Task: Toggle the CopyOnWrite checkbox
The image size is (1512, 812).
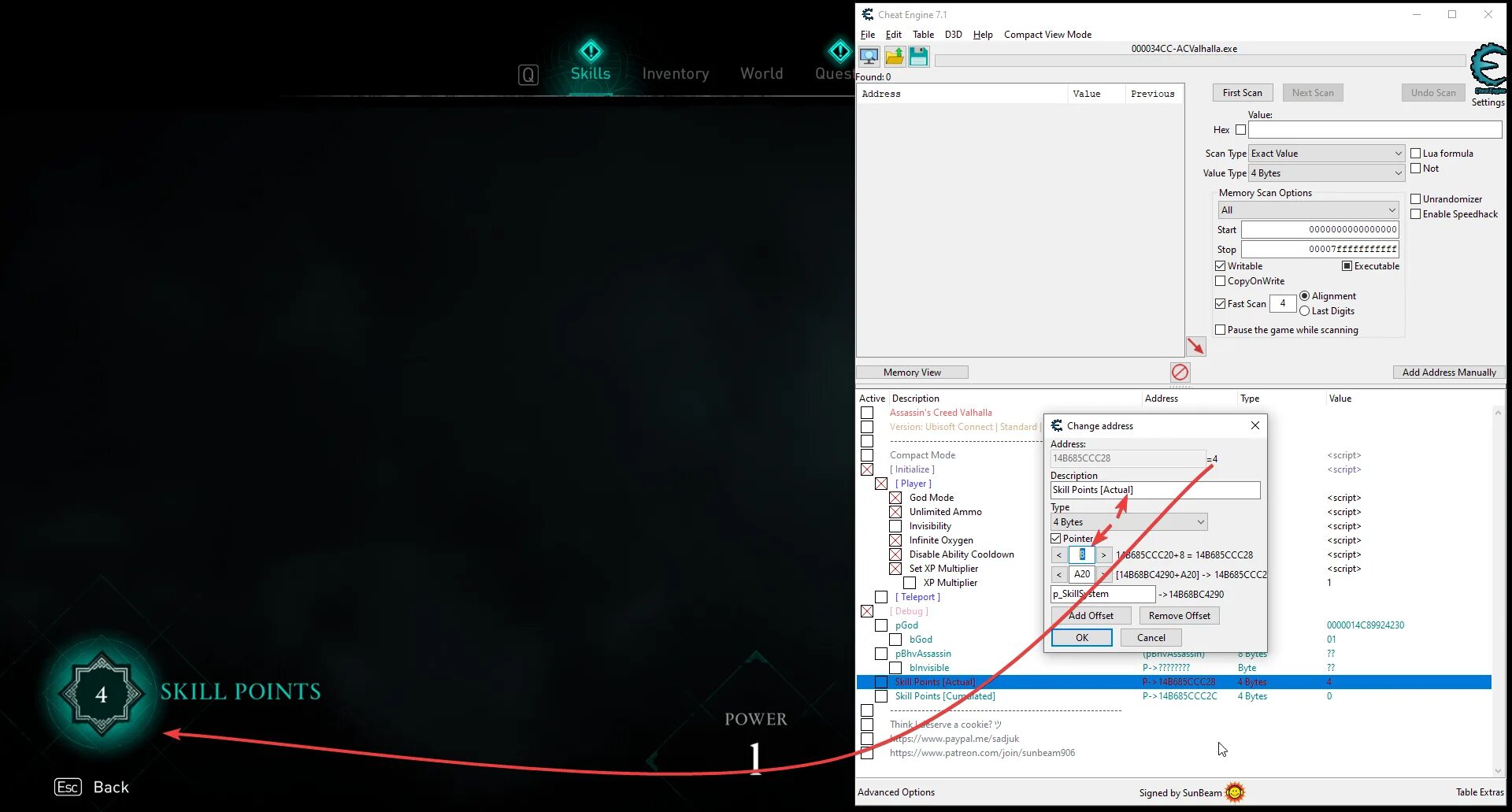Action: click(x=1220, y=281)
